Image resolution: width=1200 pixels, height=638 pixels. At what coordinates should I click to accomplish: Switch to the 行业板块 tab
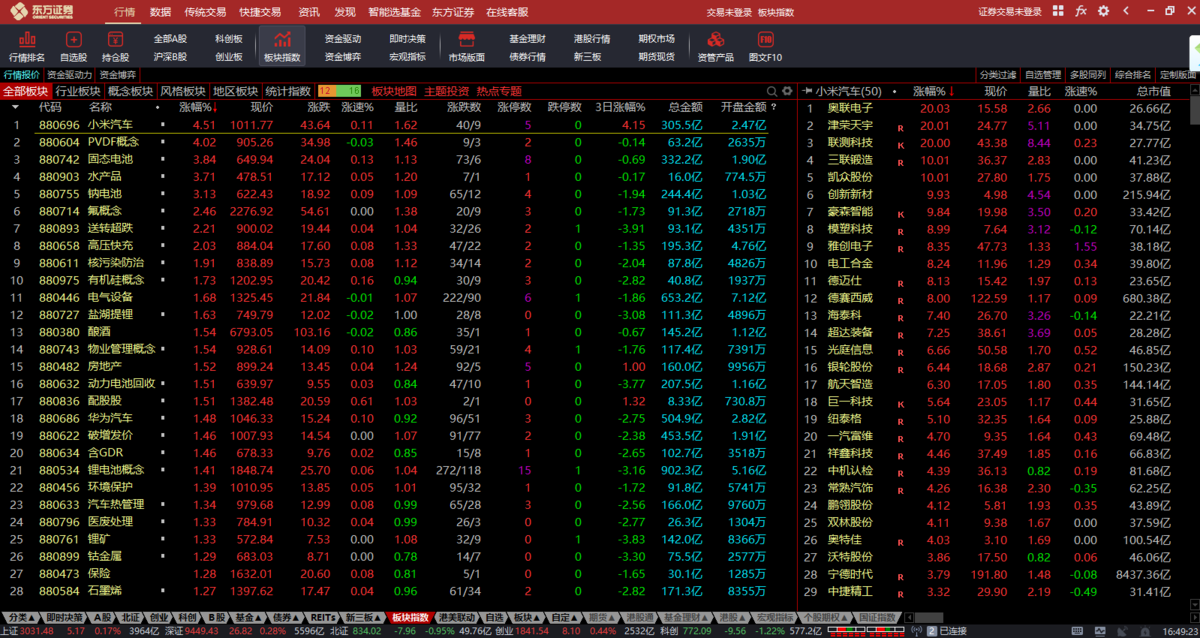pyautogui.click(x=77, y=91)
